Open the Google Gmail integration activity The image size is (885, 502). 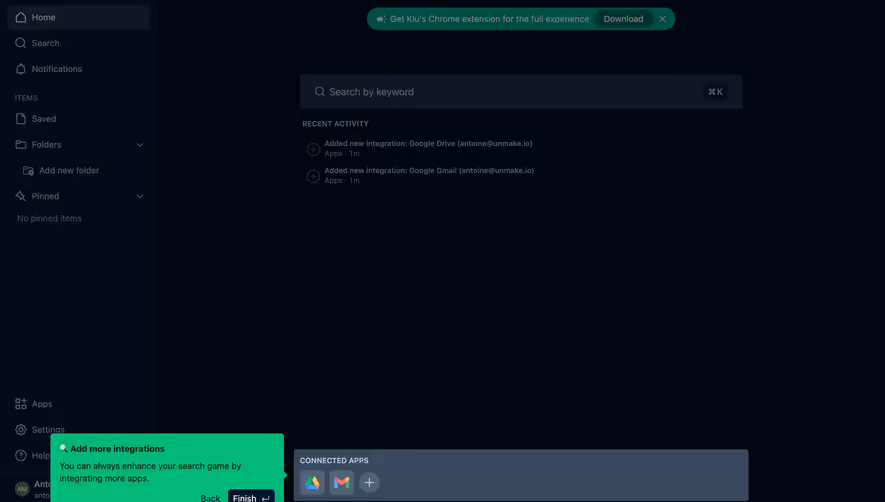pos(429,175)
